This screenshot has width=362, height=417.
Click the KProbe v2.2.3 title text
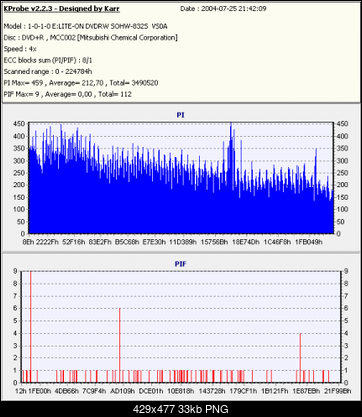tap(62, 9)
